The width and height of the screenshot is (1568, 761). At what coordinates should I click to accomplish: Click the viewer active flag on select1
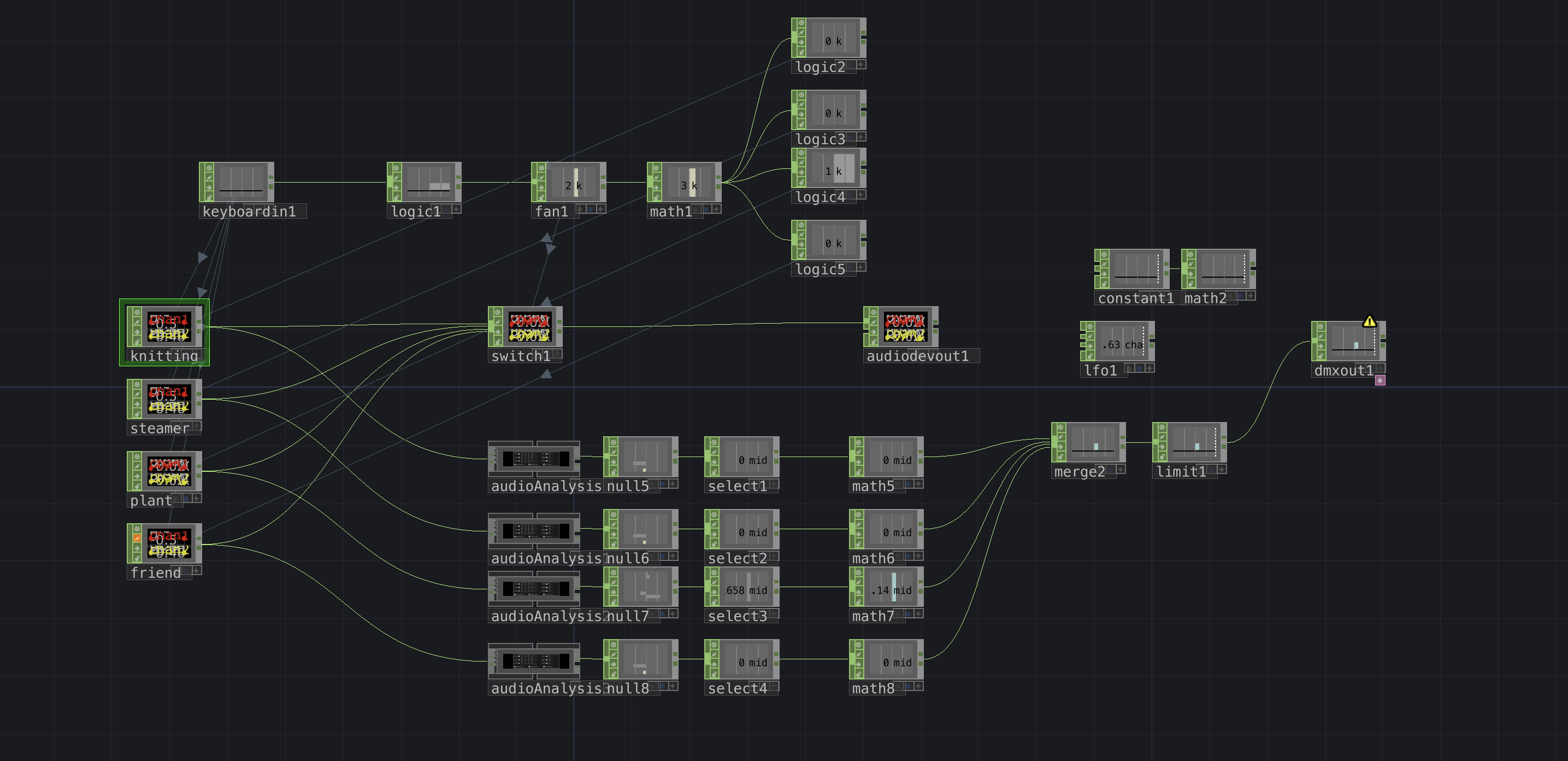pos(714,442)
